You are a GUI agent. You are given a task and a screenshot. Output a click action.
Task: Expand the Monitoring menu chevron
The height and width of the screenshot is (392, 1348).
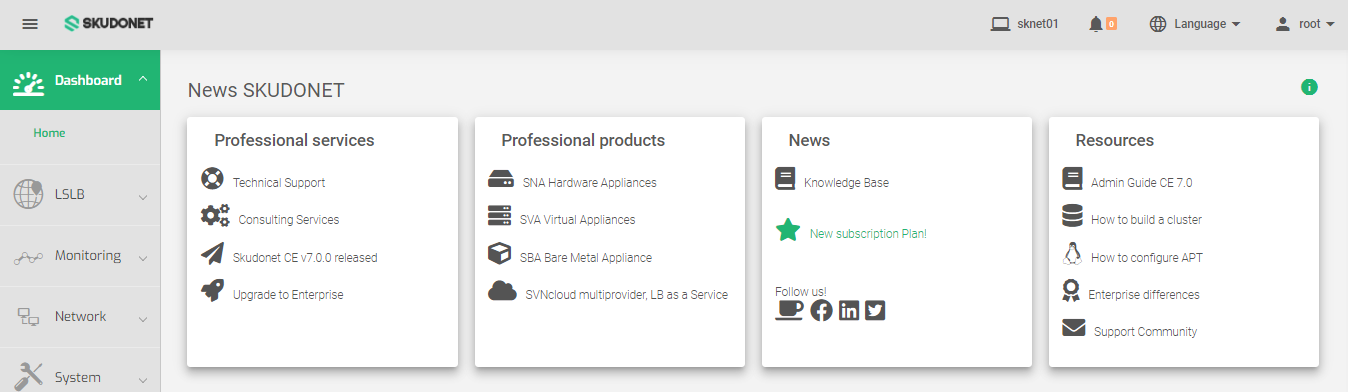(x=143, y=258)
